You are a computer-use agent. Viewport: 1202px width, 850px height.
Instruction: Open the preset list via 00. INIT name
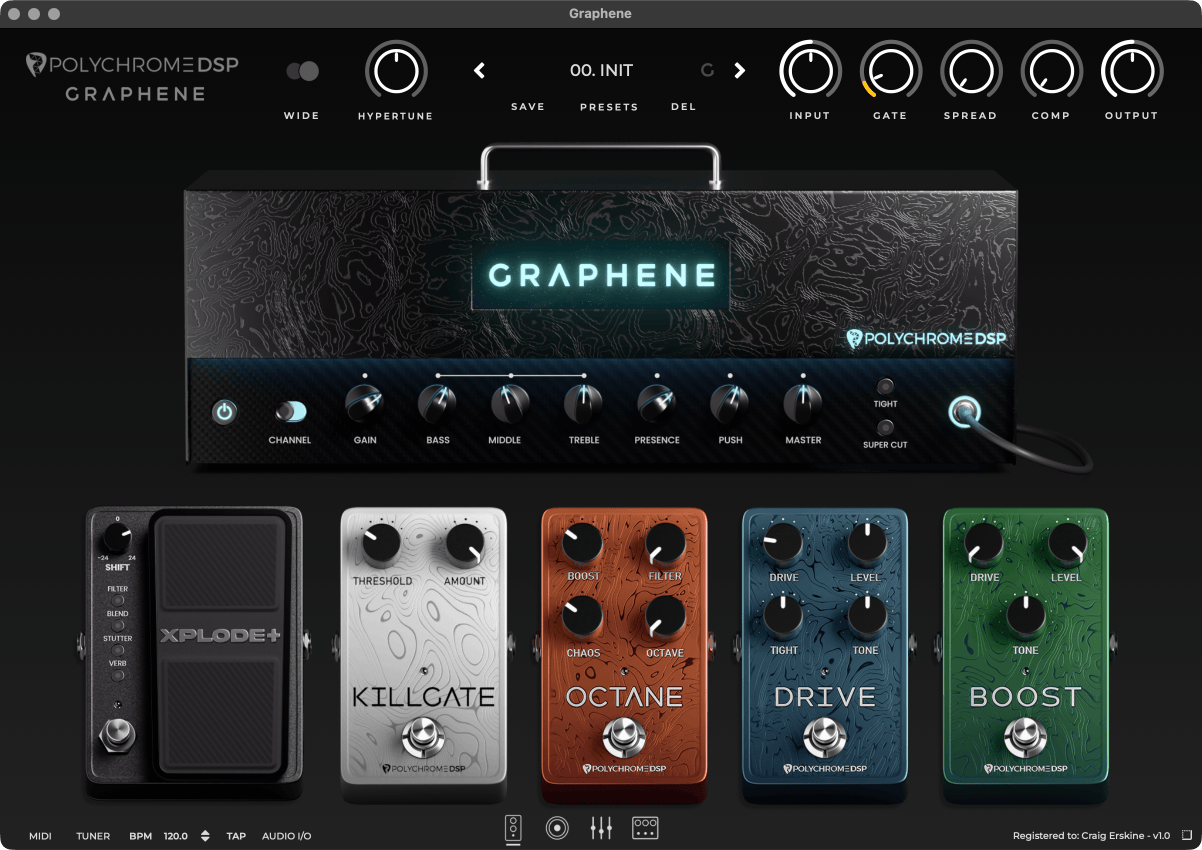[x=601, y=70]
